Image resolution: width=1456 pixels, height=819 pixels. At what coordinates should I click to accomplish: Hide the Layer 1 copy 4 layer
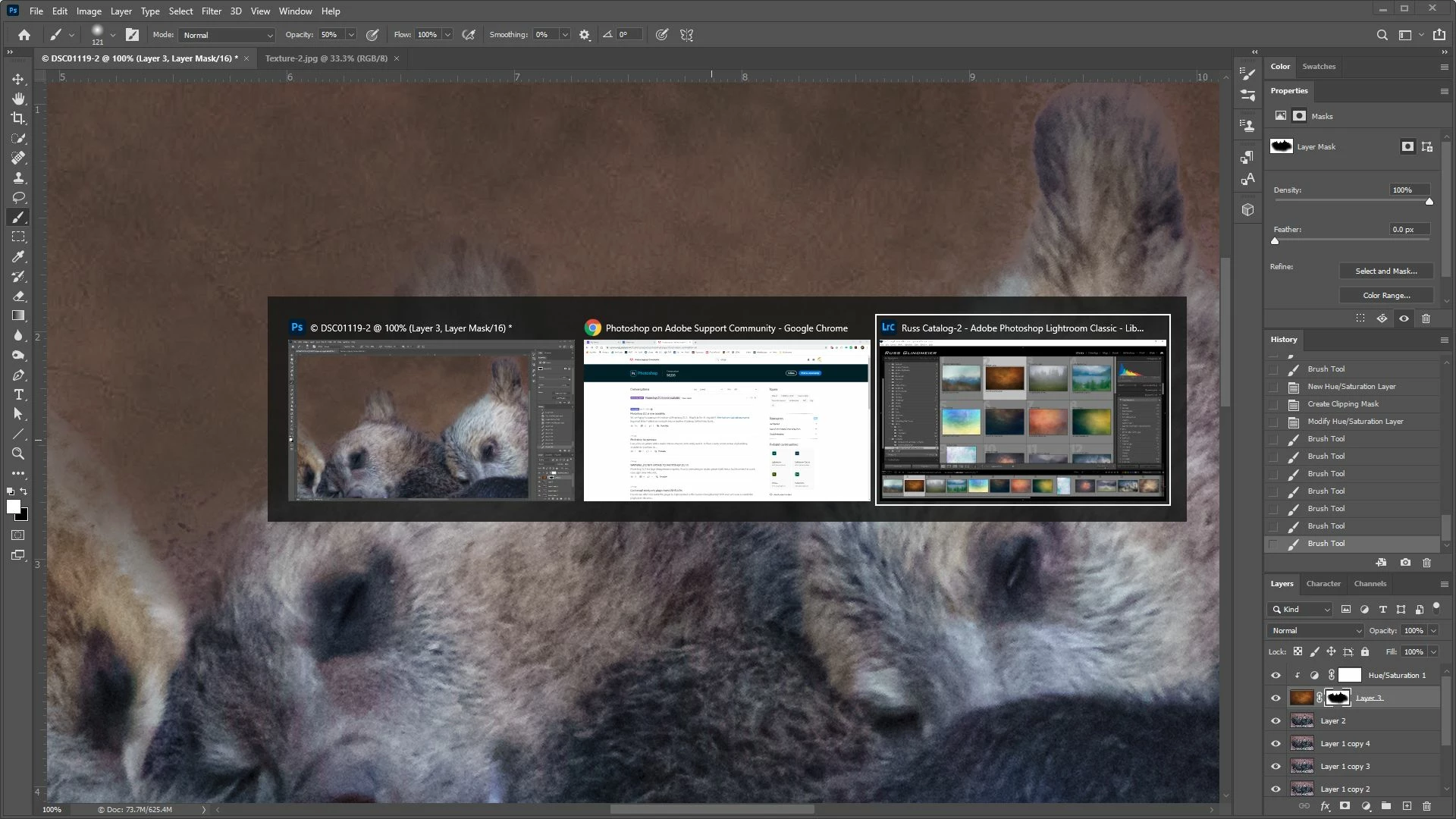pyautogui.click(x=1276, y=744)
